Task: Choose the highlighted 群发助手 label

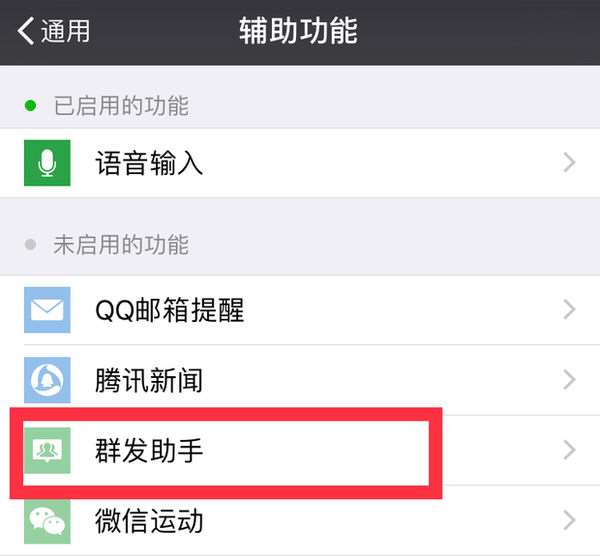Action: pyautogui.click(x=149, y=451)
